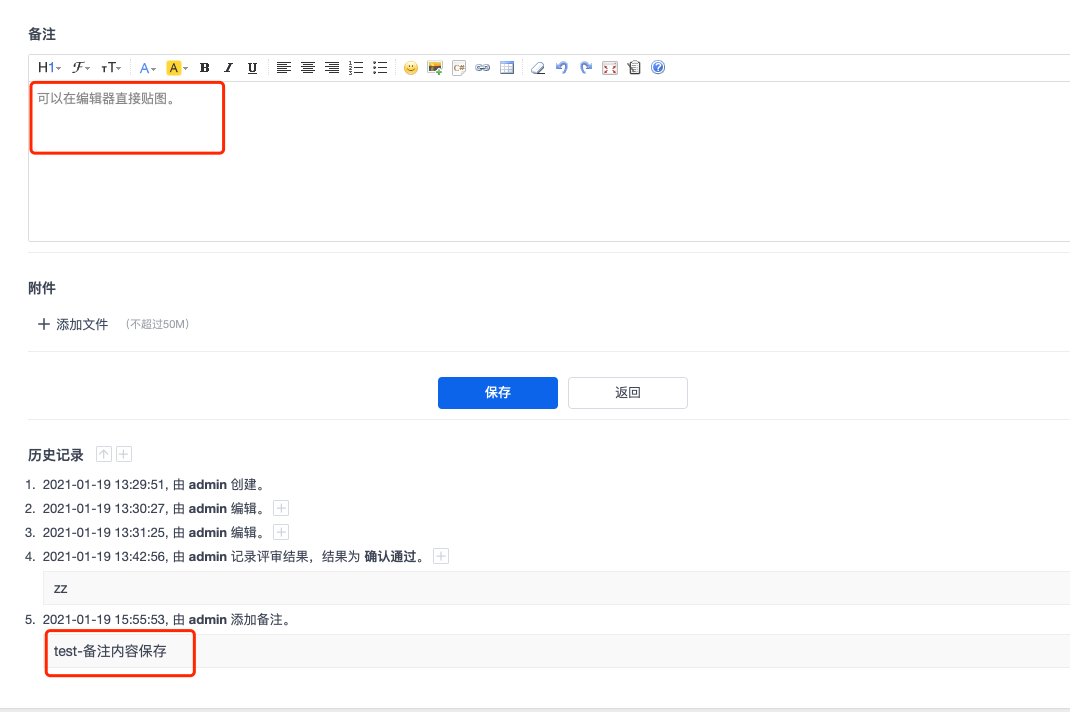Open the yellow highlight color picker

click(177, 68)
